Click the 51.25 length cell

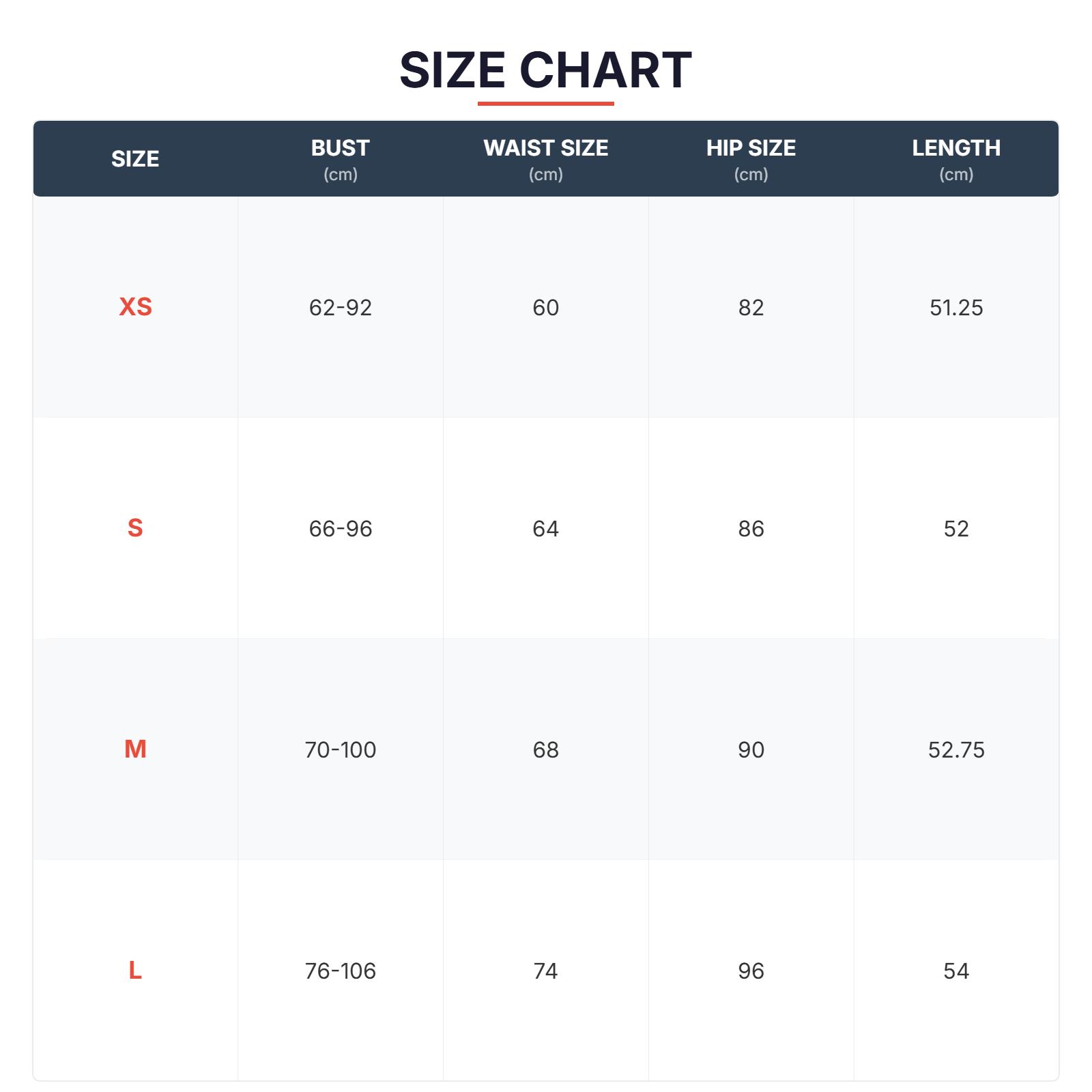tap(955, 308)
